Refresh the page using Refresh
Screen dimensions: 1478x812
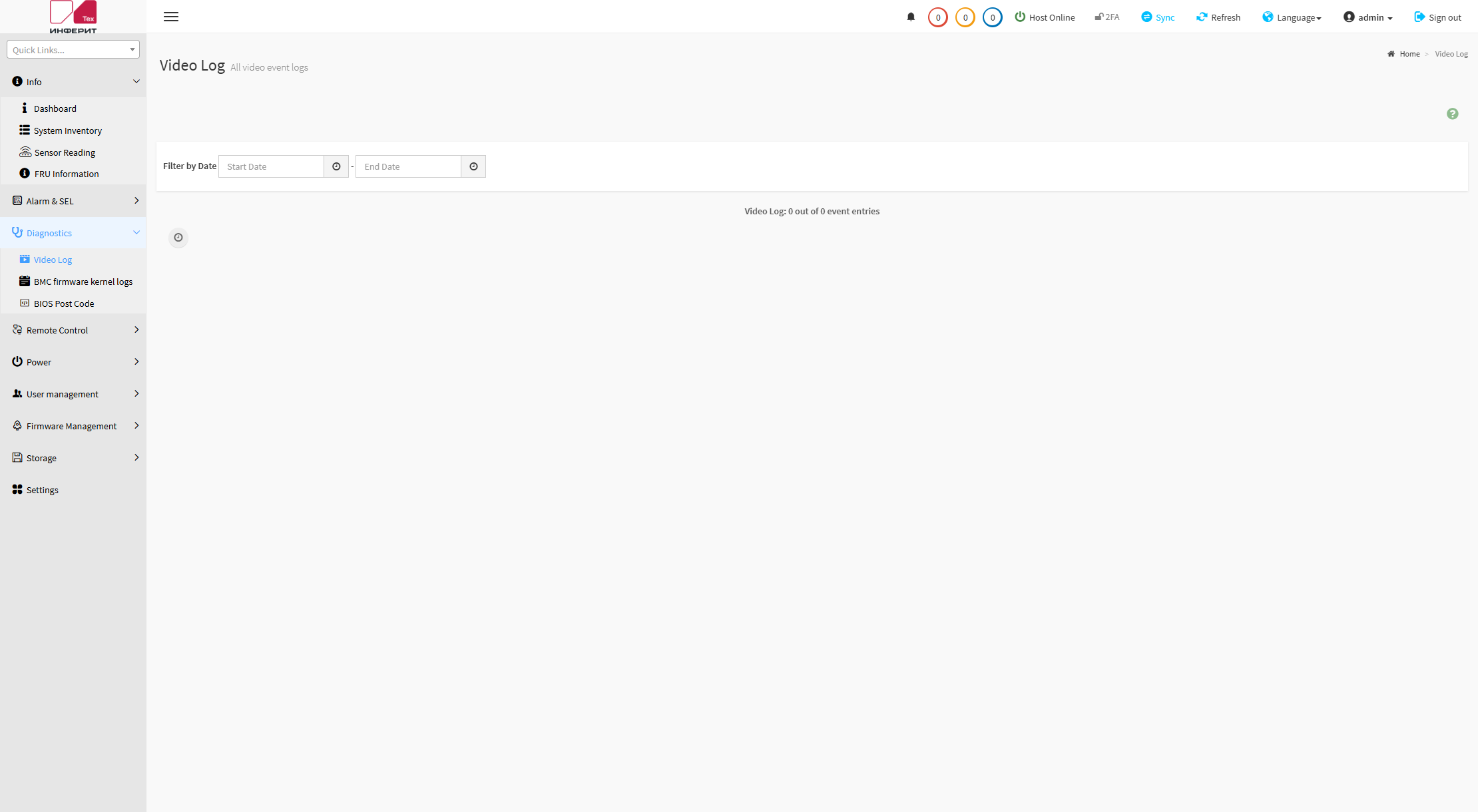[1218, 17]
